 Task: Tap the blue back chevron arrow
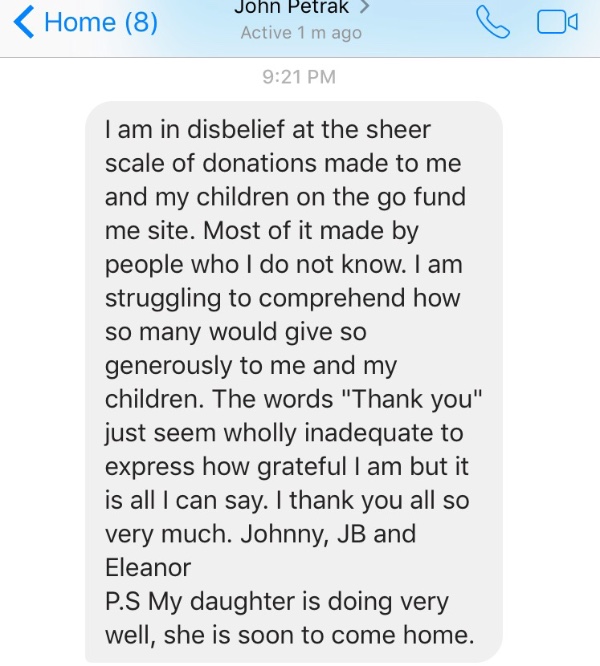point(24,22)
